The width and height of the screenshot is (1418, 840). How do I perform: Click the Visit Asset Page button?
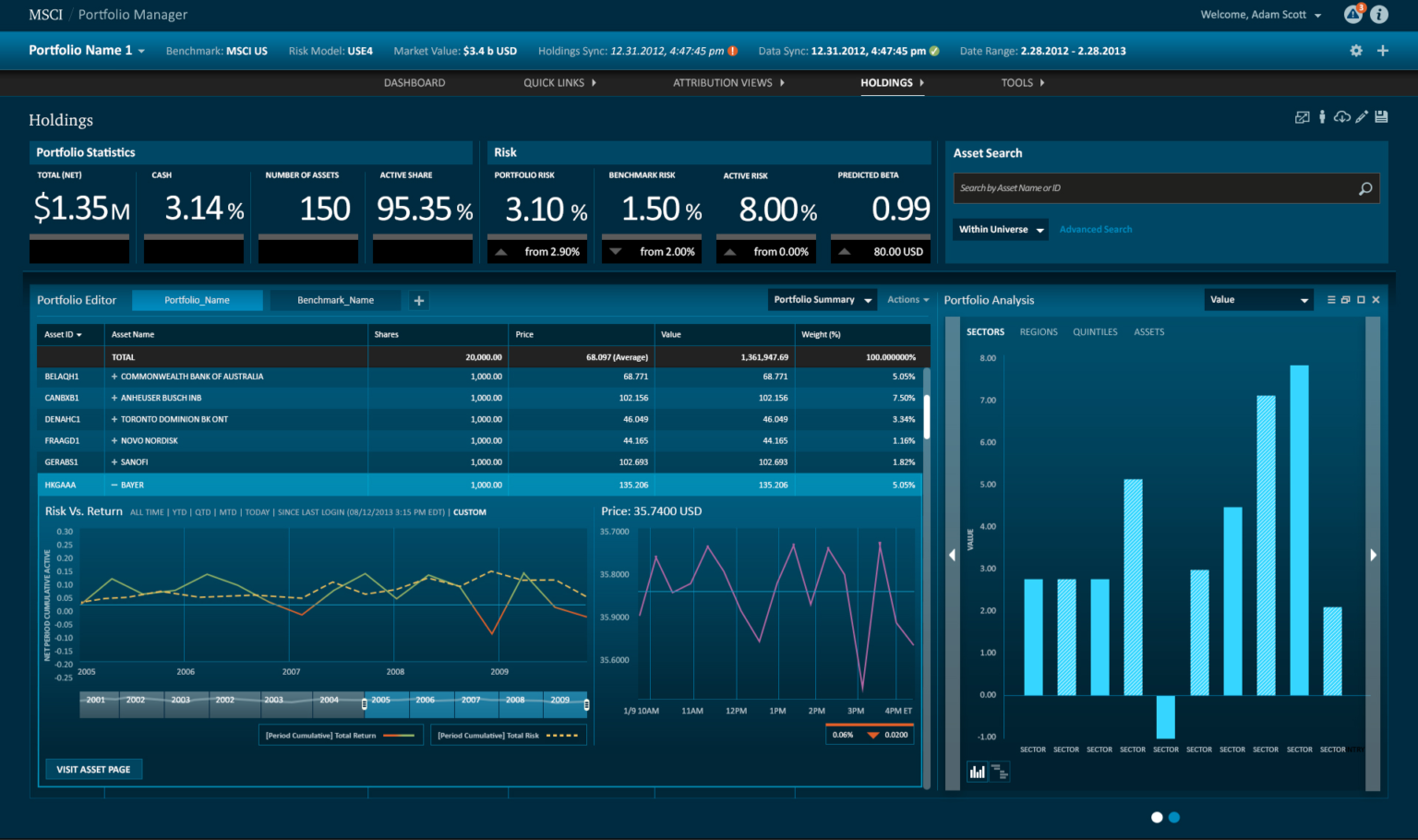point(93,769)
